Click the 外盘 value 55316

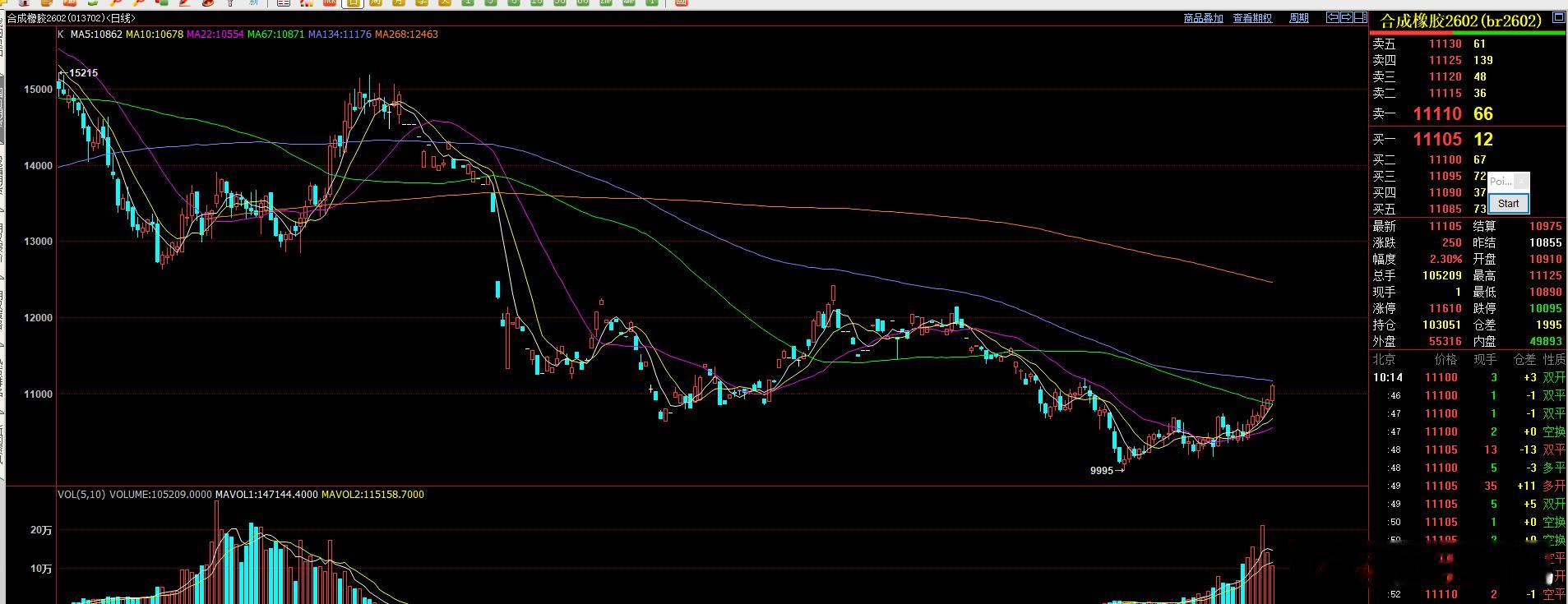coord(1445,342)
